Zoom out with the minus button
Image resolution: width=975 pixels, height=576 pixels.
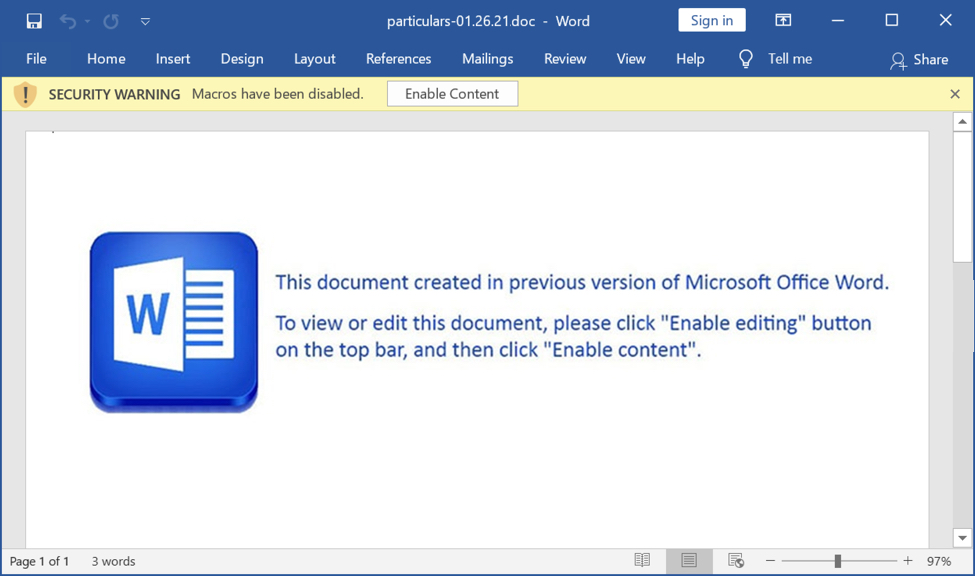coord(770,560)
